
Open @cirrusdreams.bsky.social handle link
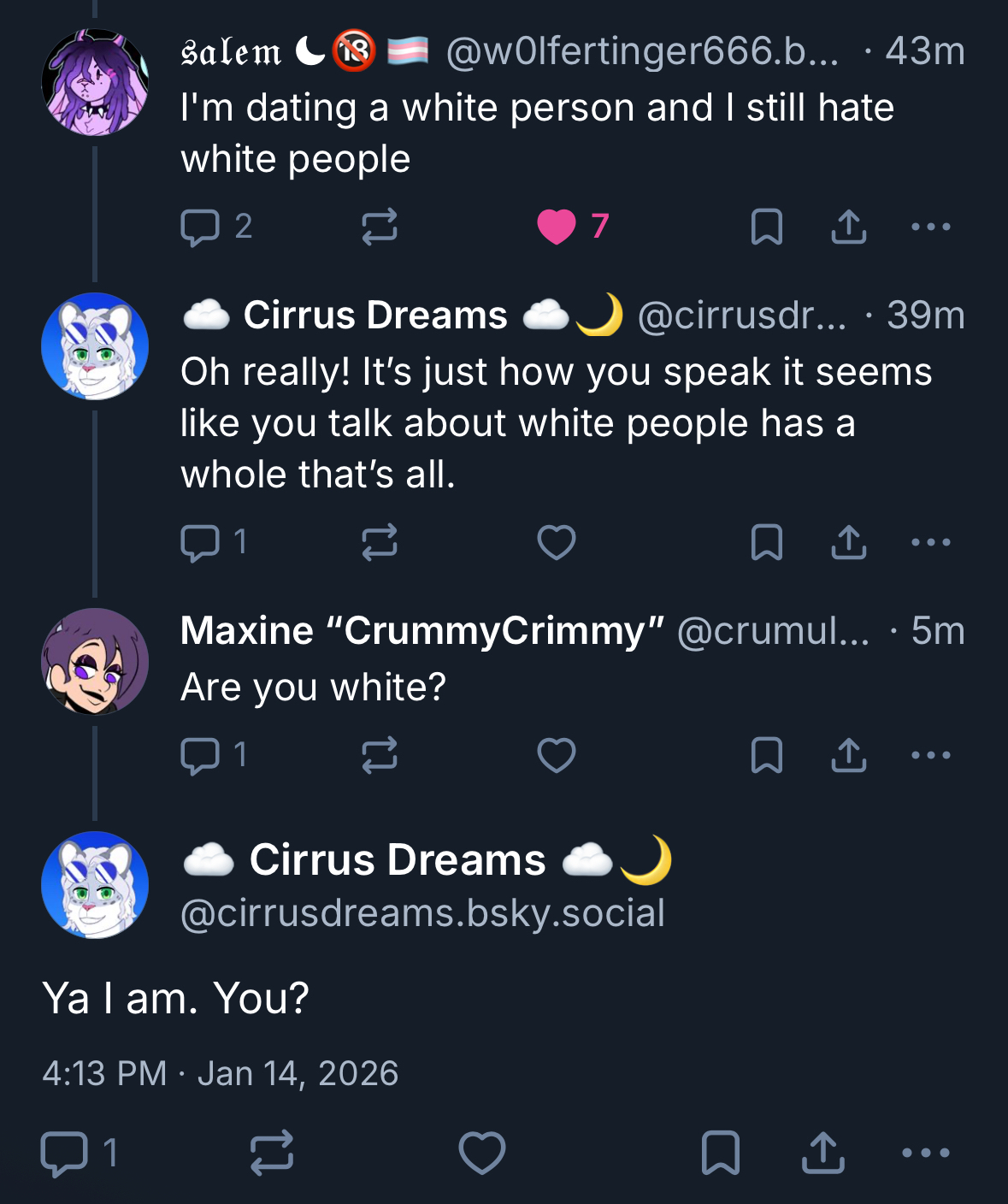422,913
